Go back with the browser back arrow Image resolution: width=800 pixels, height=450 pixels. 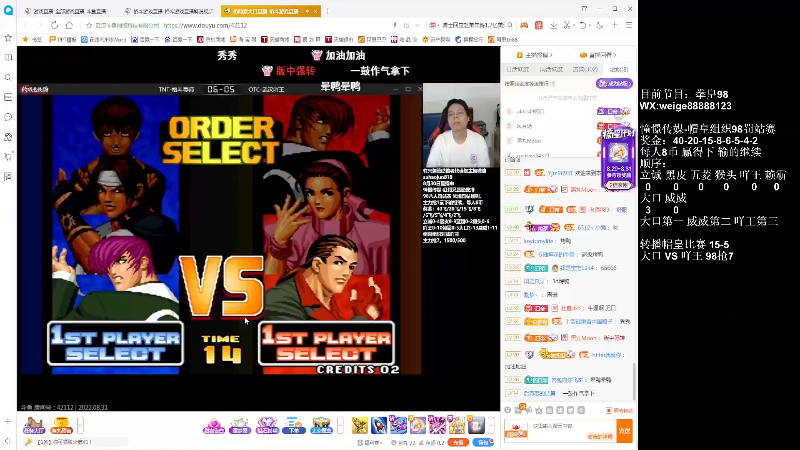26,25
